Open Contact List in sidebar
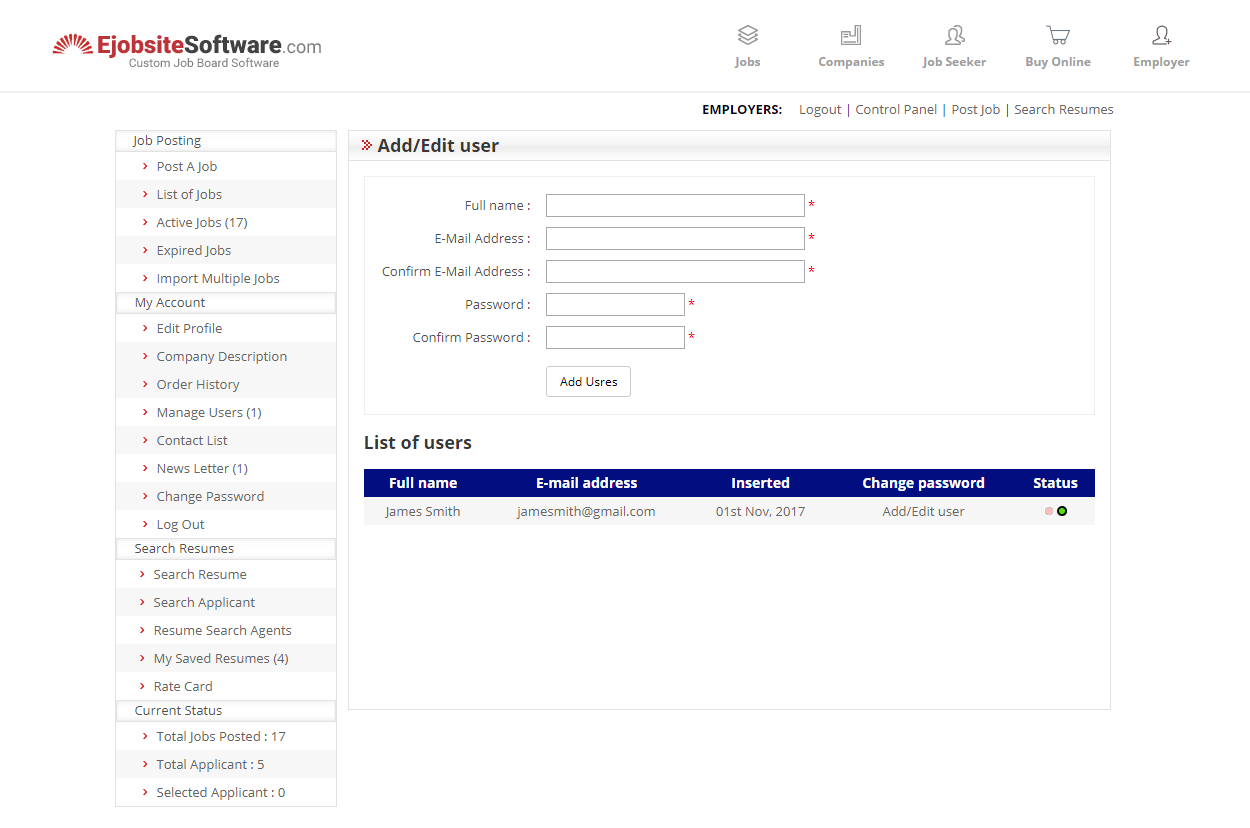 coord(192,441)
